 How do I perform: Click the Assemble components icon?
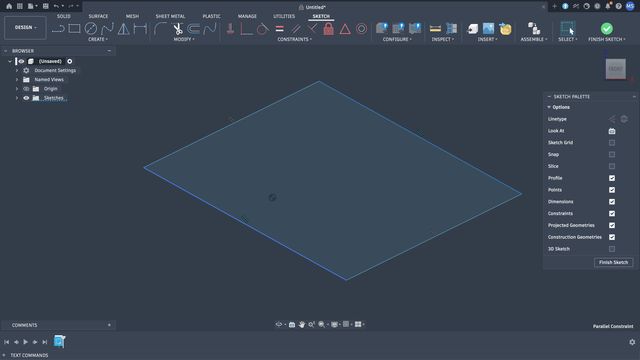[533, 29]
